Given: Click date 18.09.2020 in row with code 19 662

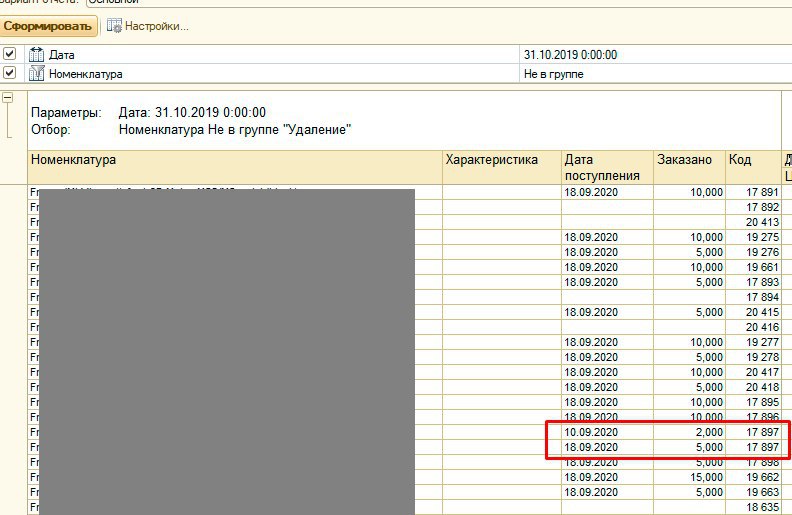Looking at the screenshot, I should [607, 477].
